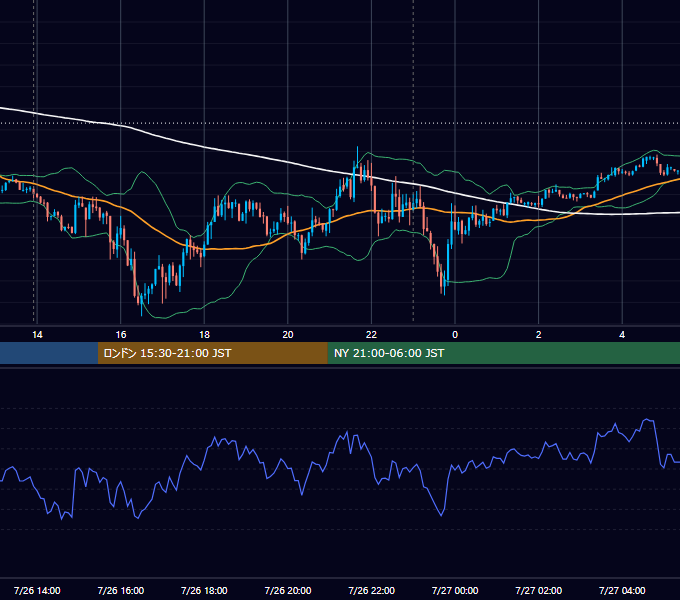Click the 7/26 18:00 date label
Screen dimensions: 680x600
(204, 590)
